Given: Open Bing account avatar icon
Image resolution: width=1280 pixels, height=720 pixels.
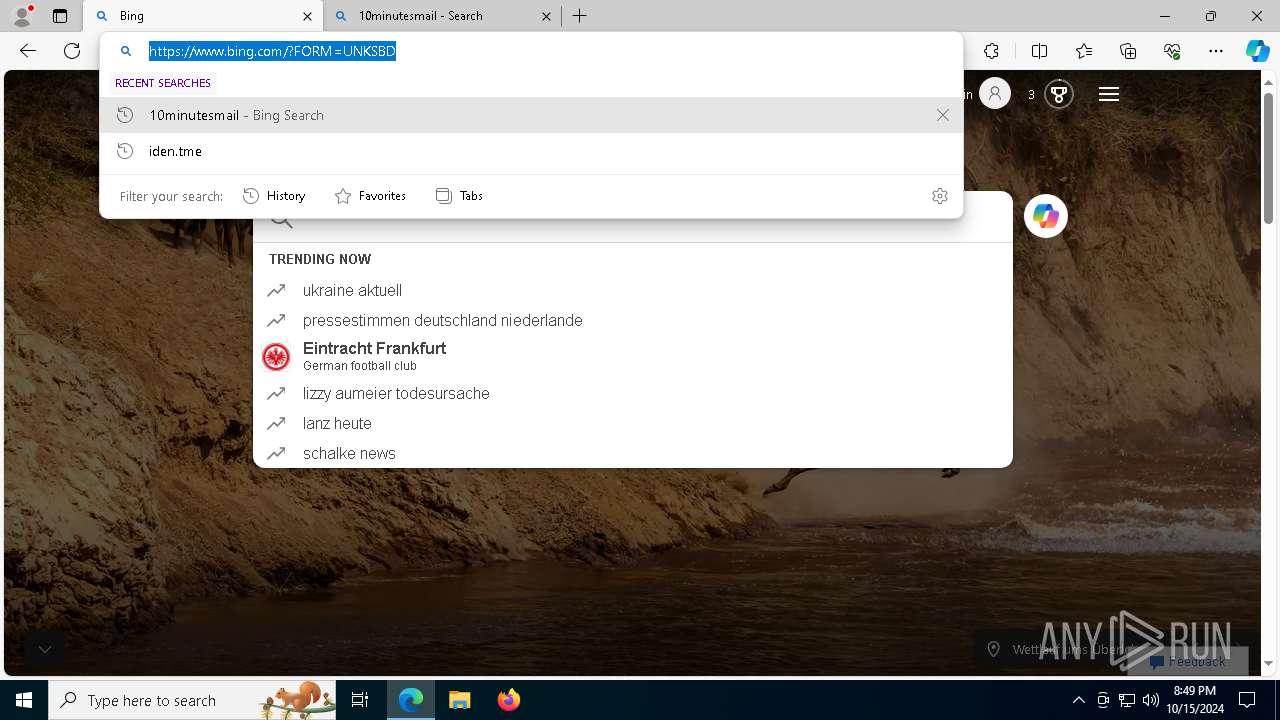Looking at the screenshot, I should point(995,94).
